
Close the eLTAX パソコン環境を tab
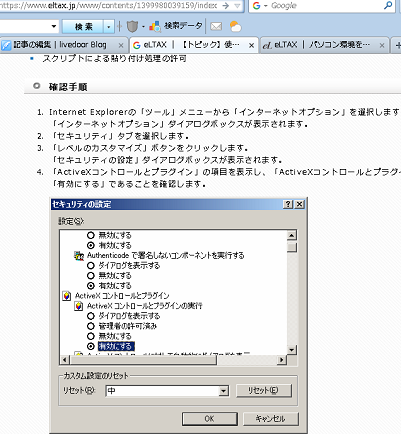[382, 45]
